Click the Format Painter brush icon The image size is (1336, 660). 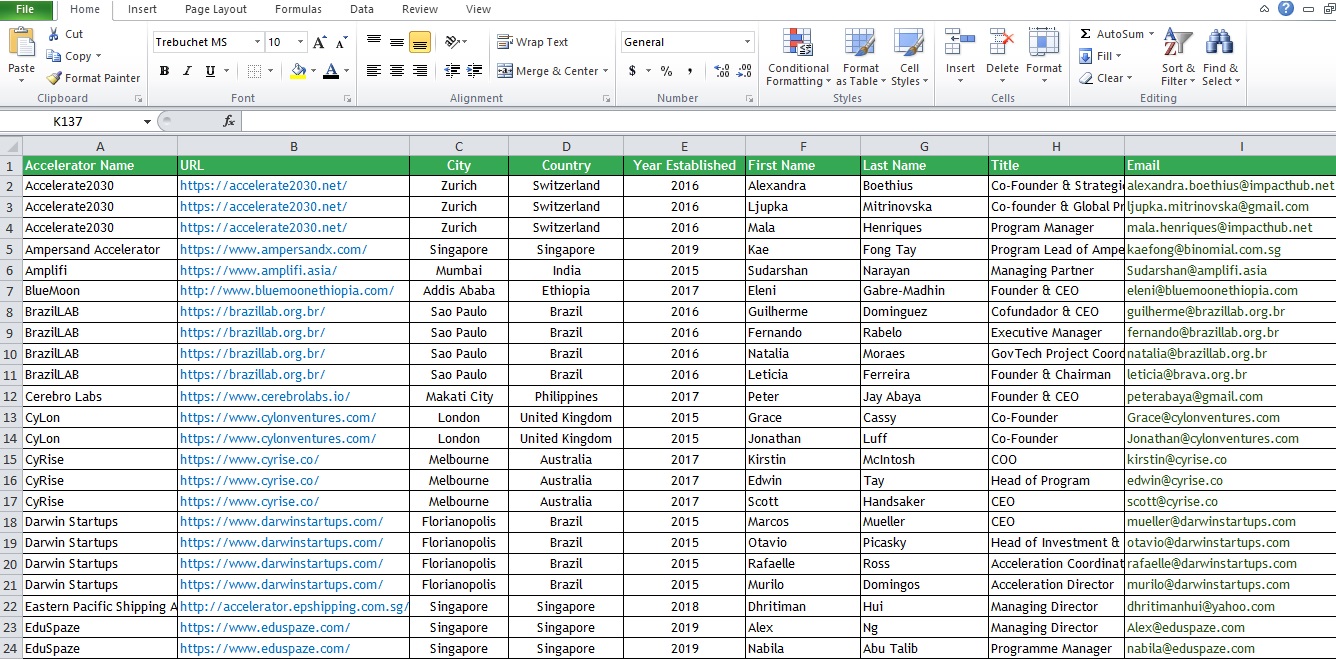54,78
